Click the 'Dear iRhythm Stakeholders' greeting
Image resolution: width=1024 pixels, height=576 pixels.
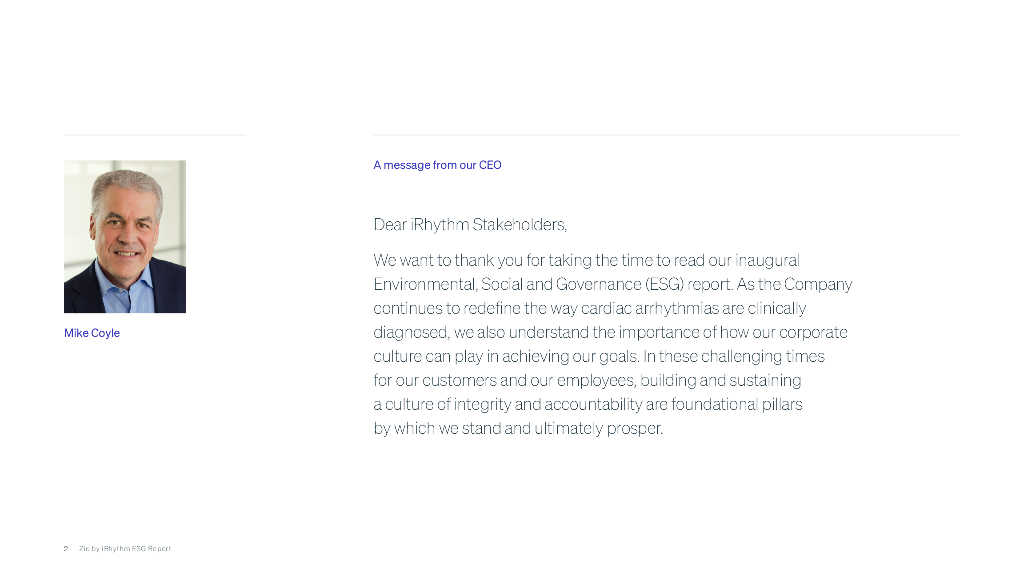tap(470, 224)
